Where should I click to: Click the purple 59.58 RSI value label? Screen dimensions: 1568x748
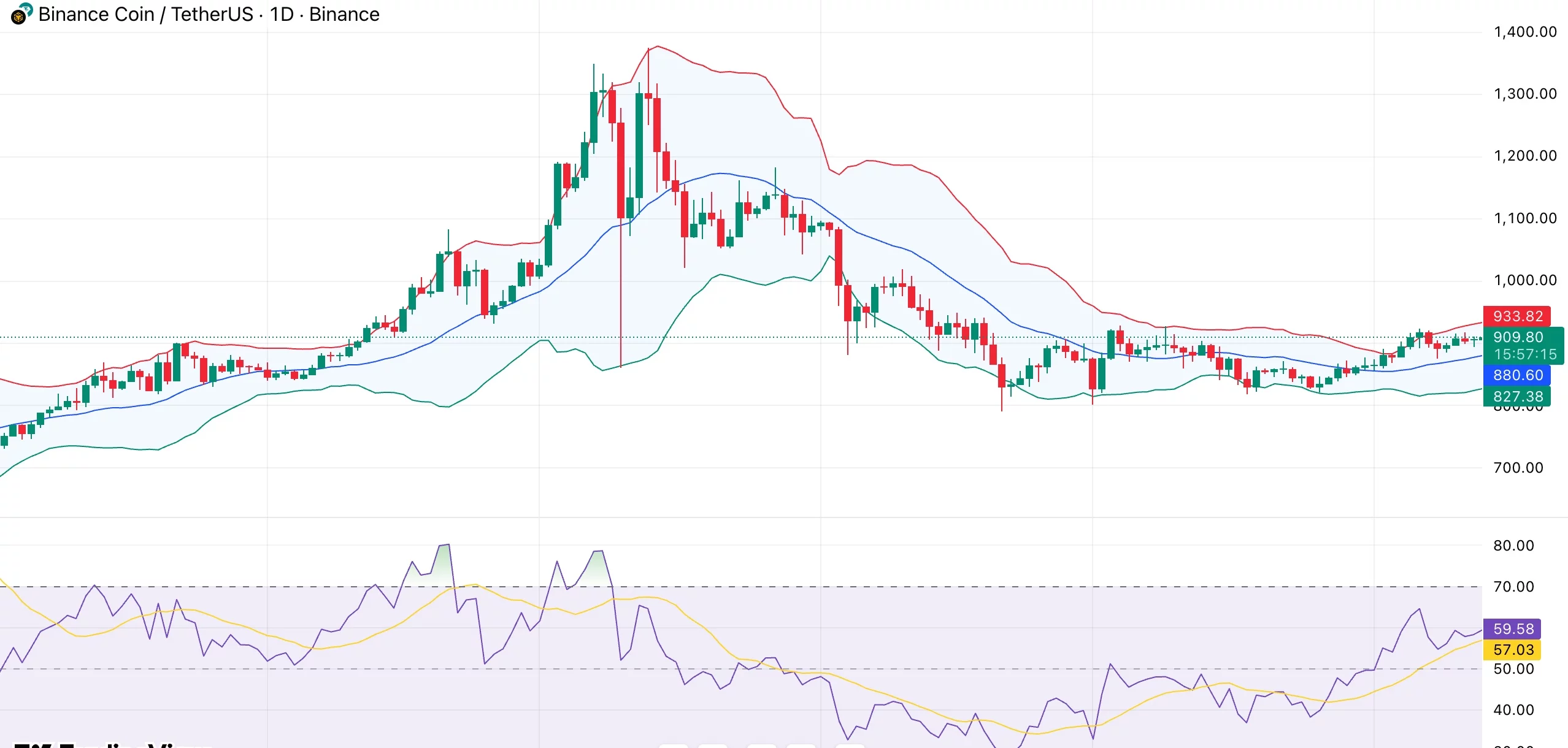1513,629
